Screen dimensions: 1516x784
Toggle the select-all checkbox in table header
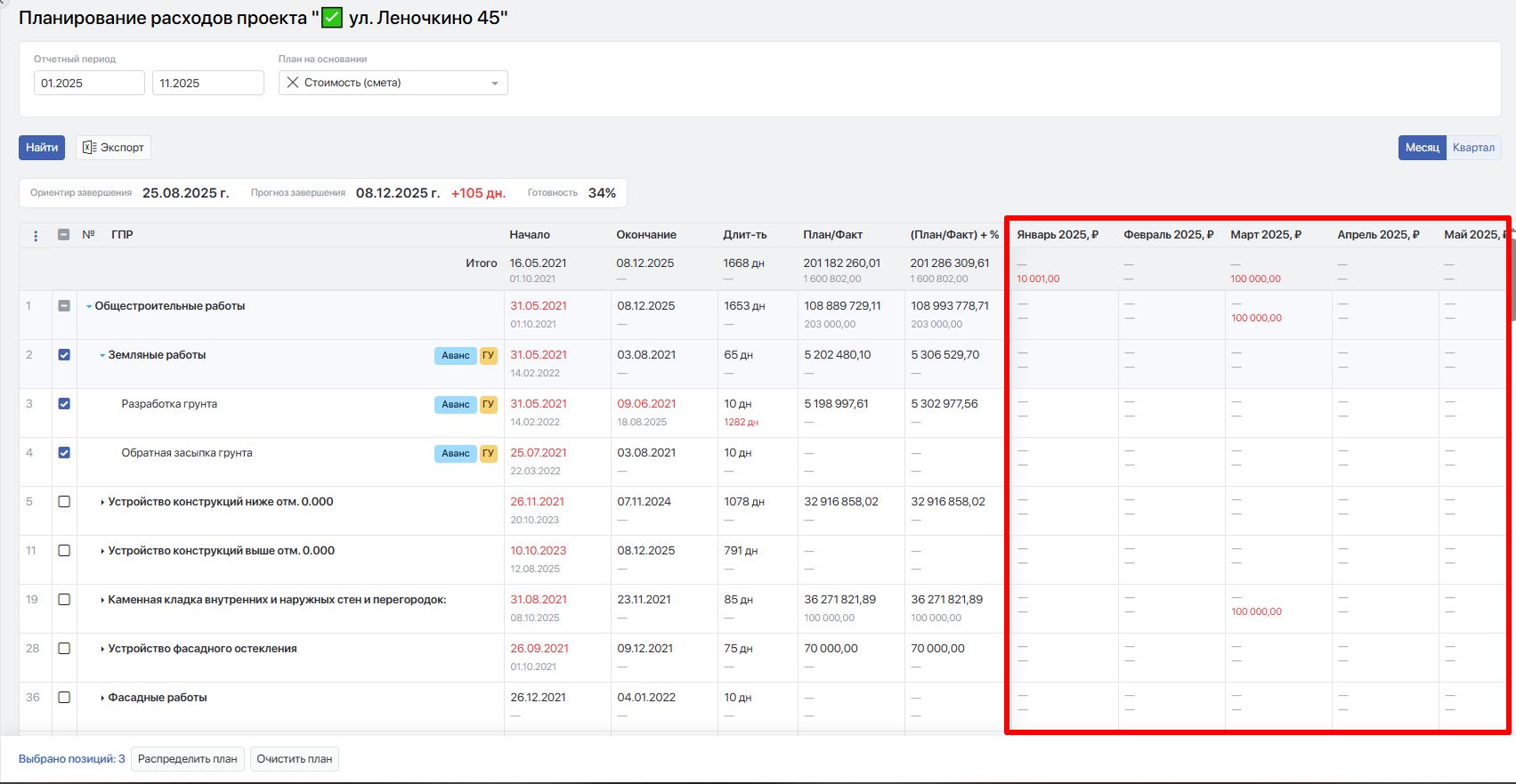click(x=64, y=235)
